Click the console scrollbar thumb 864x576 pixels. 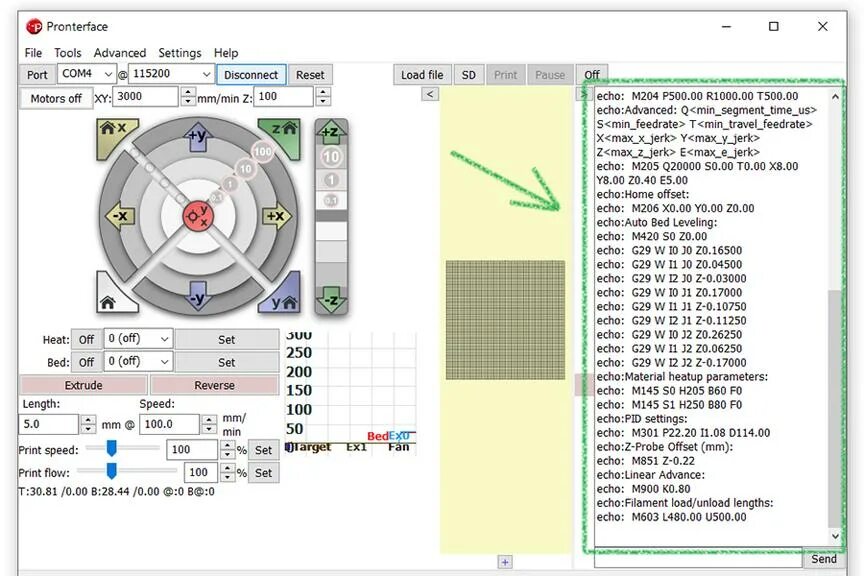coord(835,408)
